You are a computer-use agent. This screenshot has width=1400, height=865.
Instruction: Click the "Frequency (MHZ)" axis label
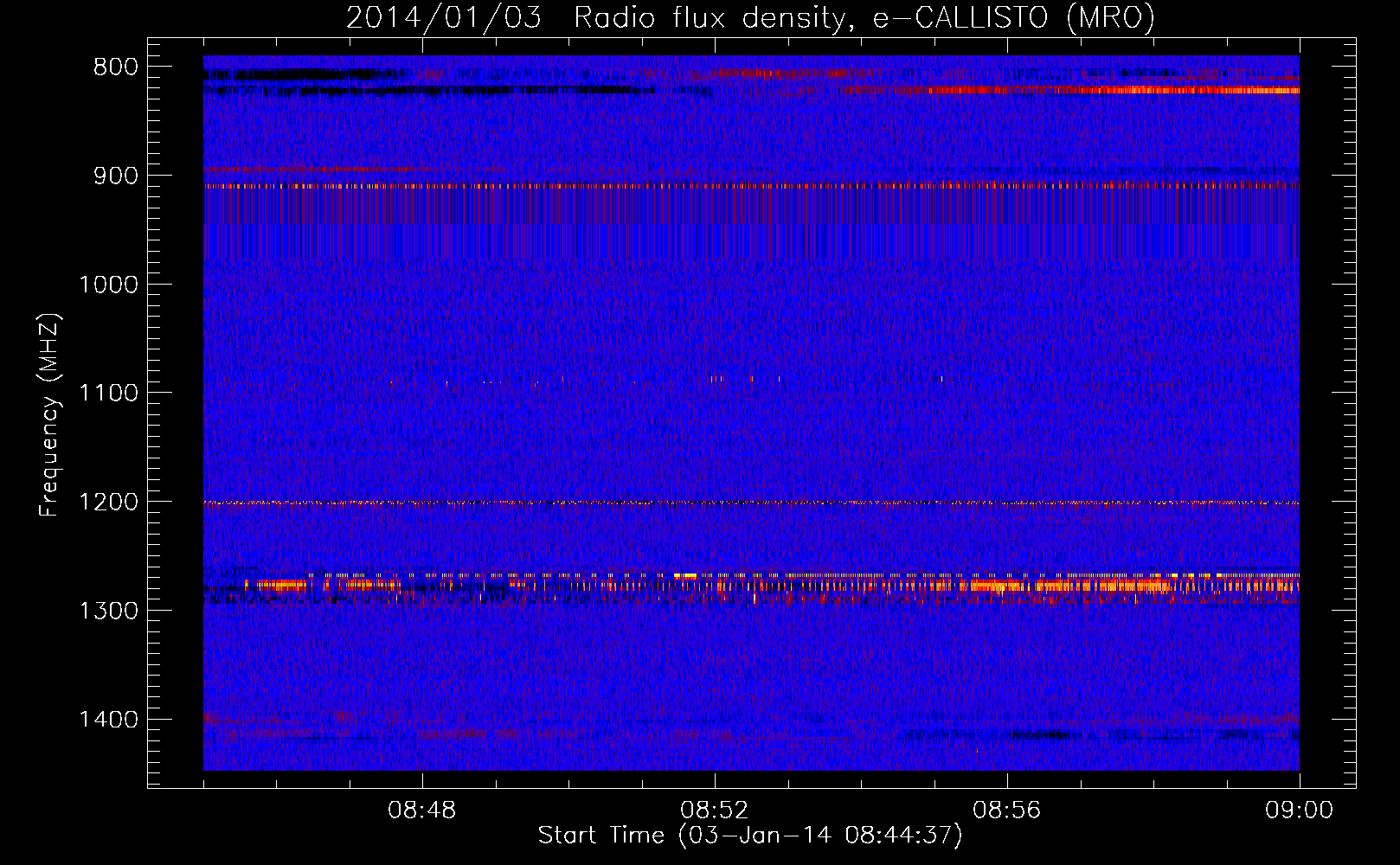click(x=49, y=414)
